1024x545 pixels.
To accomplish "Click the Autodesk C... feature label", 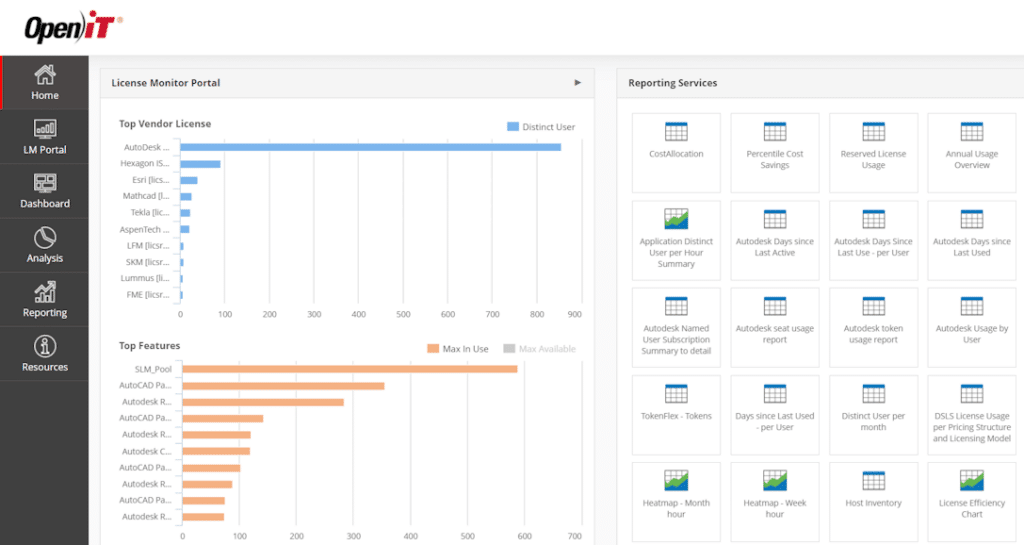I will tap(146, 451).
